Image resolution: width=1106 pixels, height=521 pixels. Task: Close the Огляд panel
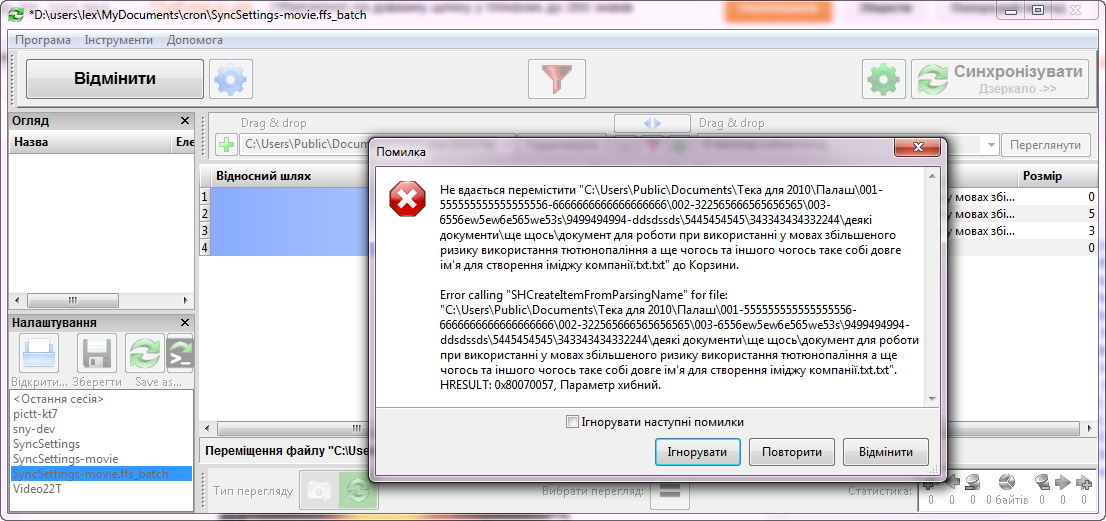[185, 121]
